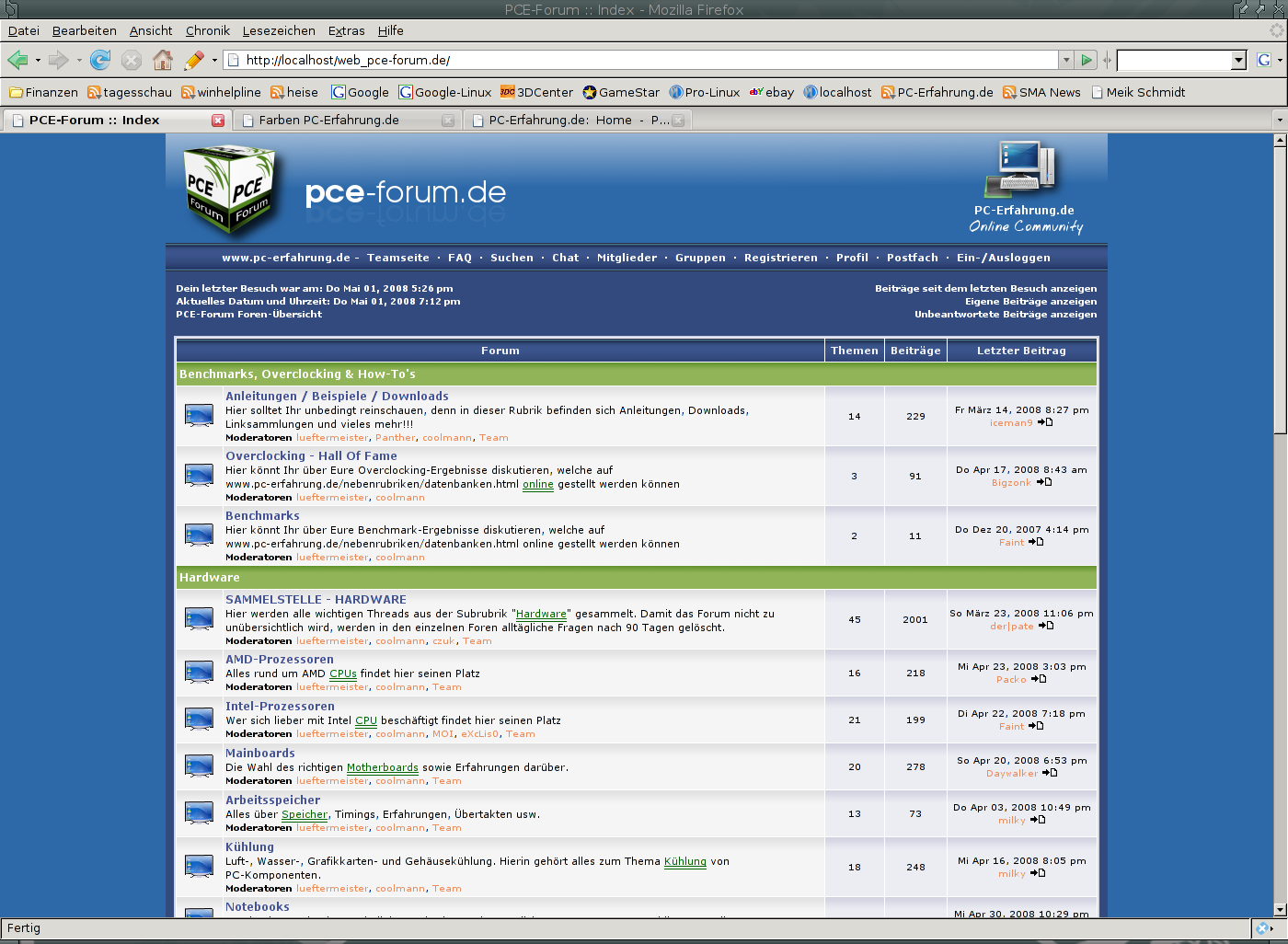Click the forum icon beside Benchmarks
Image resolution: width=1288 pixels, height=944 pixels.
pyautogui.click(x=199, y=535)
